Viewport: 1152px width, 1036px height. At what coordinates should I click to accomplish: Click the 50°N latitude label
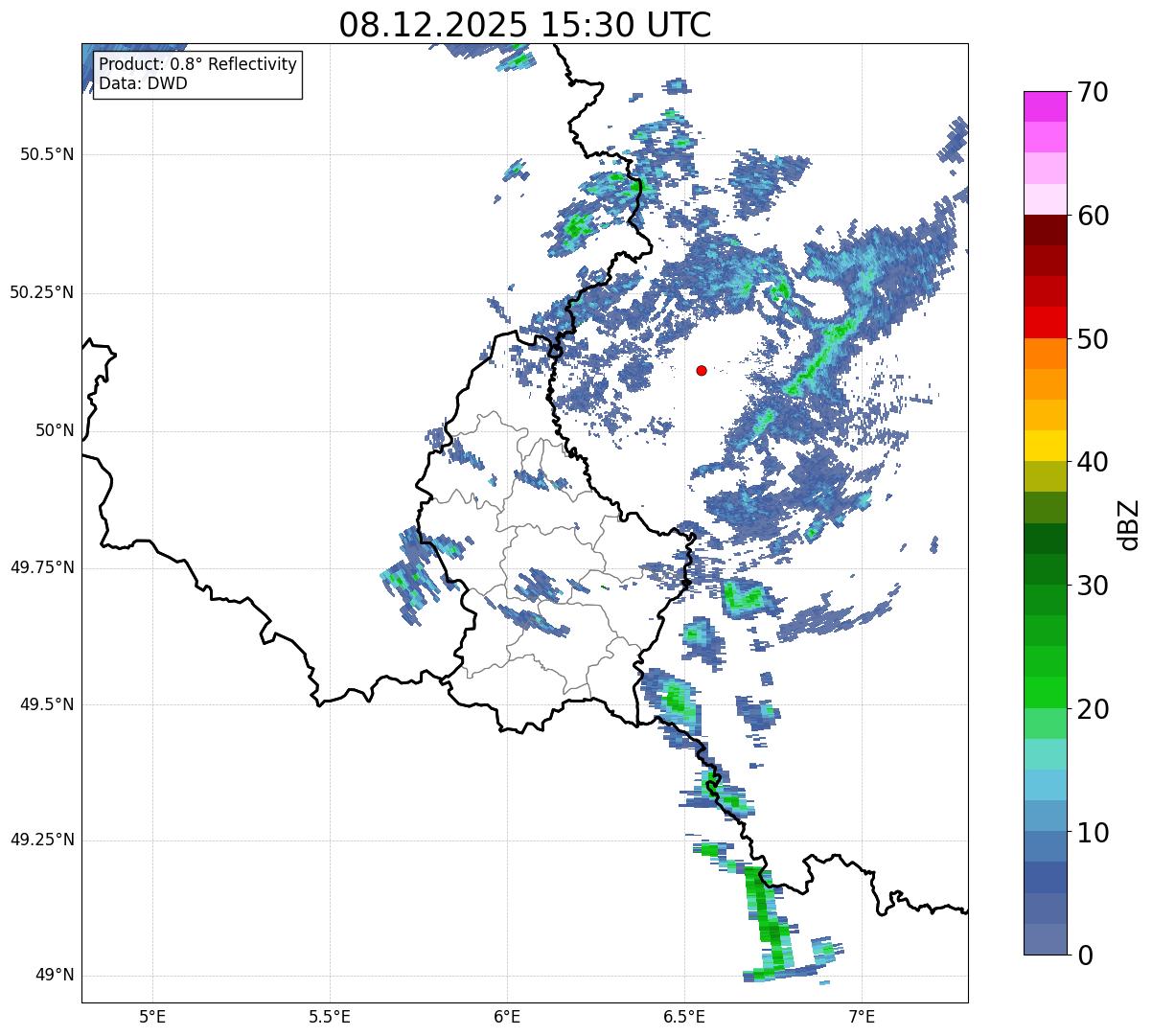click(x=54, y=430)
